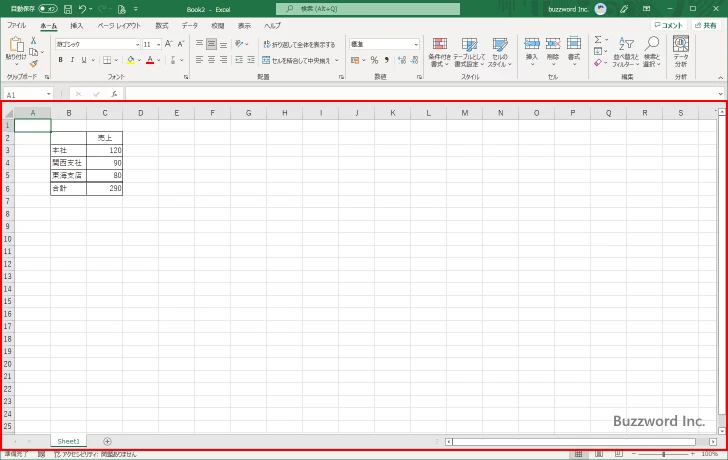
Task: Click the Insert Function fx icon
Action: coord(114,94)
